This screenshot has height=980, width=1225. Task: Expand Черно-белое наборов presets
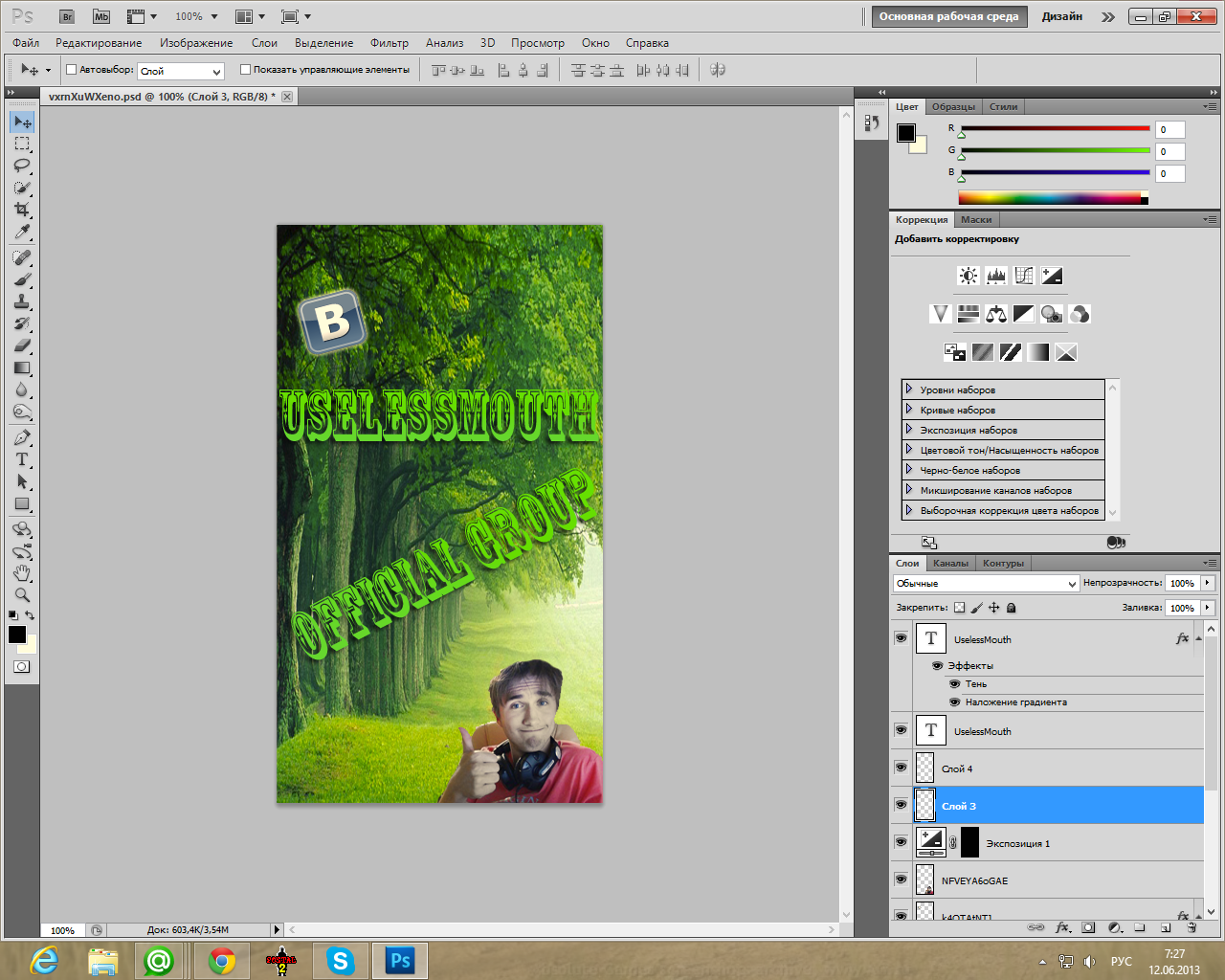click(x=909, y=470)
